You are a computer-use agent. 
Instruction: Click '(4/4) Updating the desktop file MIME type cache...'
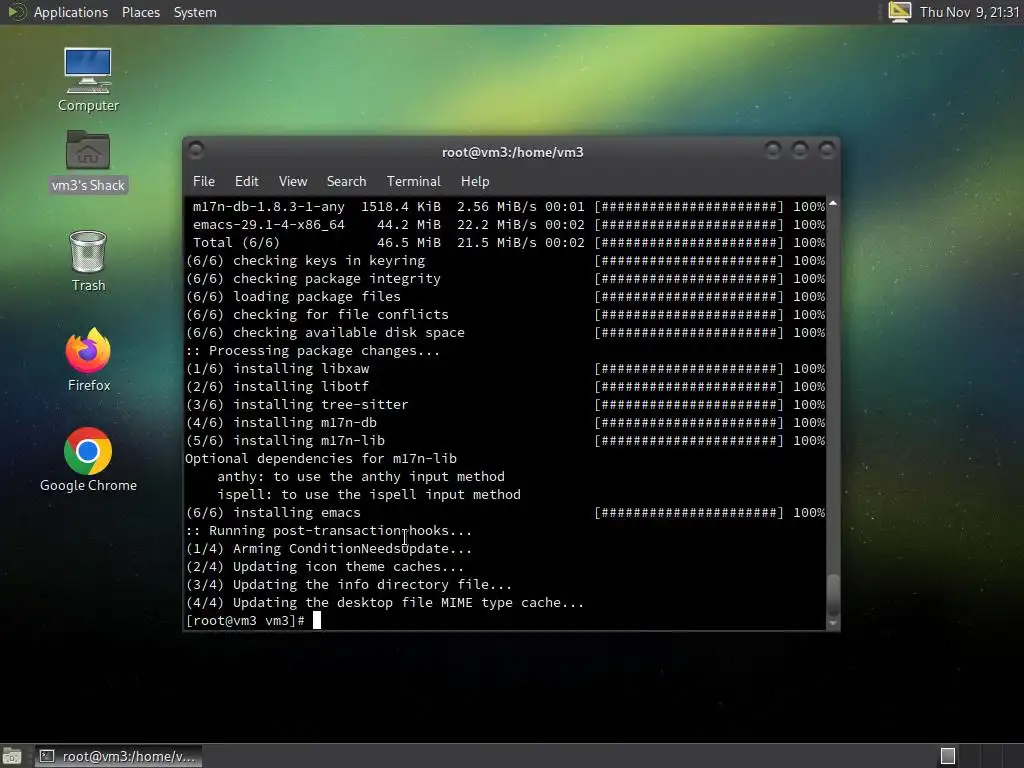click(x=385, y=603)
